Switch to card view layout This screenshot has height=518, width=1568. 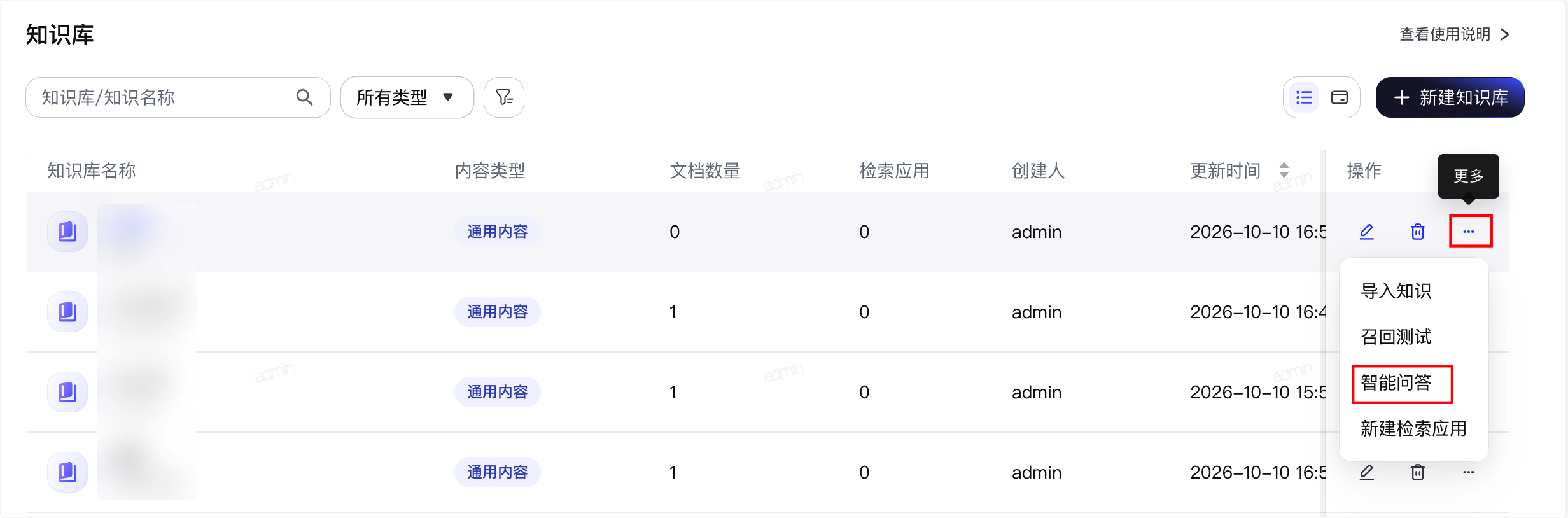coord(1340,97)
